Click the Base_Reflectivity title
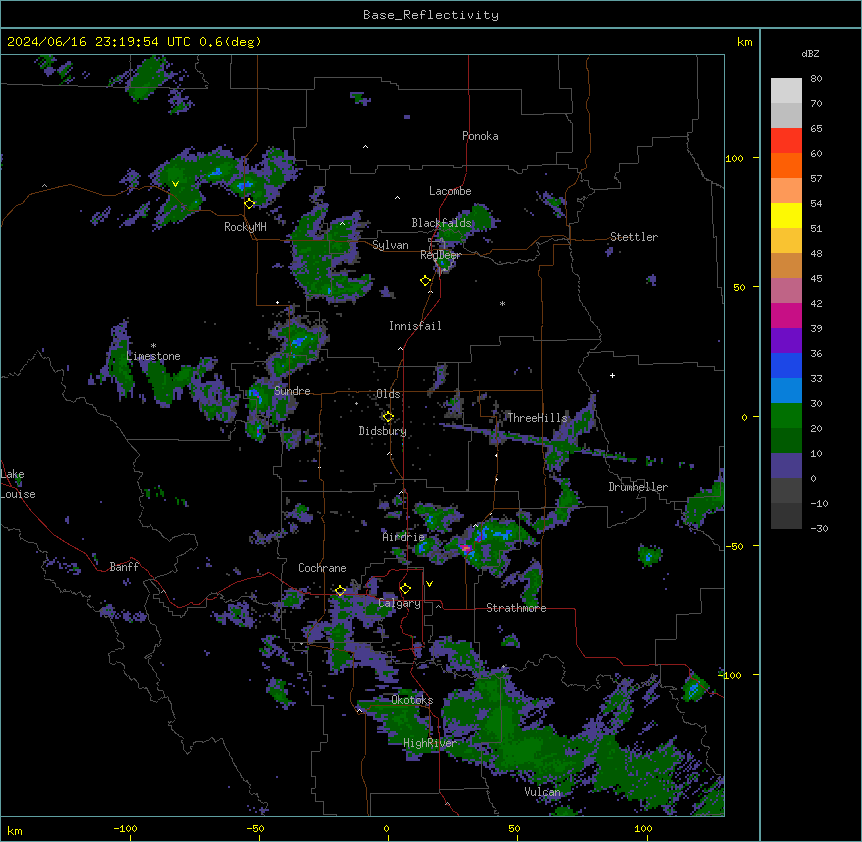Screen dimensions: 862x842 [431, 15]
